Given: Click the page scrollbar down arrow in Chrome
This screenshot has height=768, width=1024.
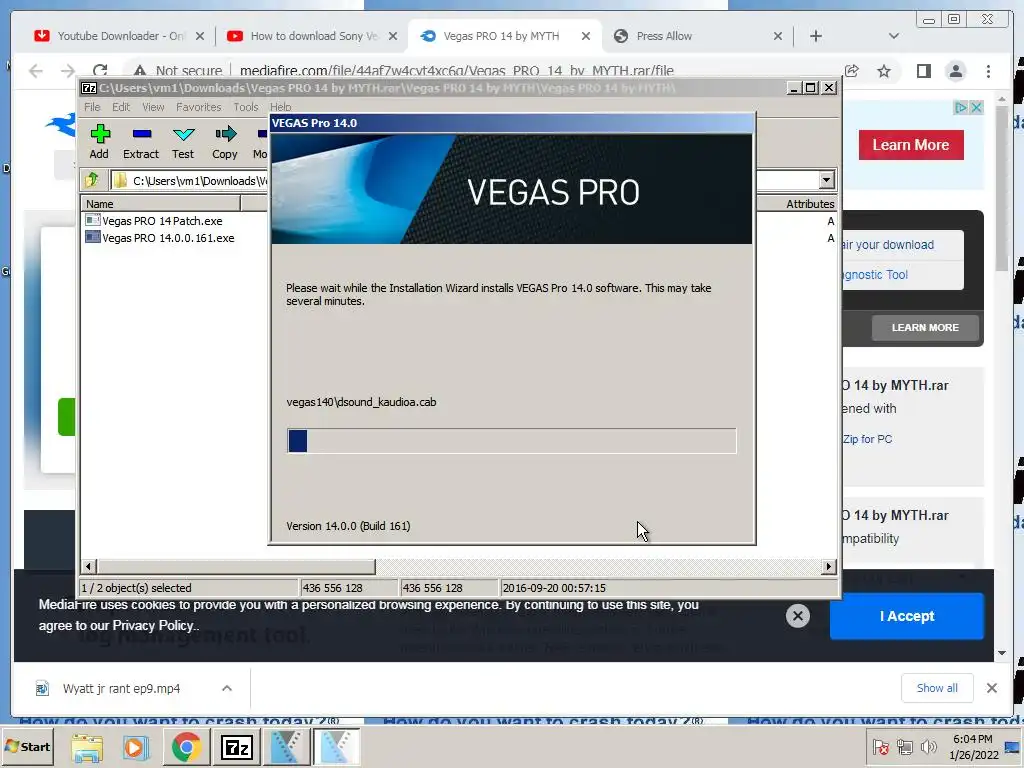Looking at the screenshot, I should [1002, 652].
